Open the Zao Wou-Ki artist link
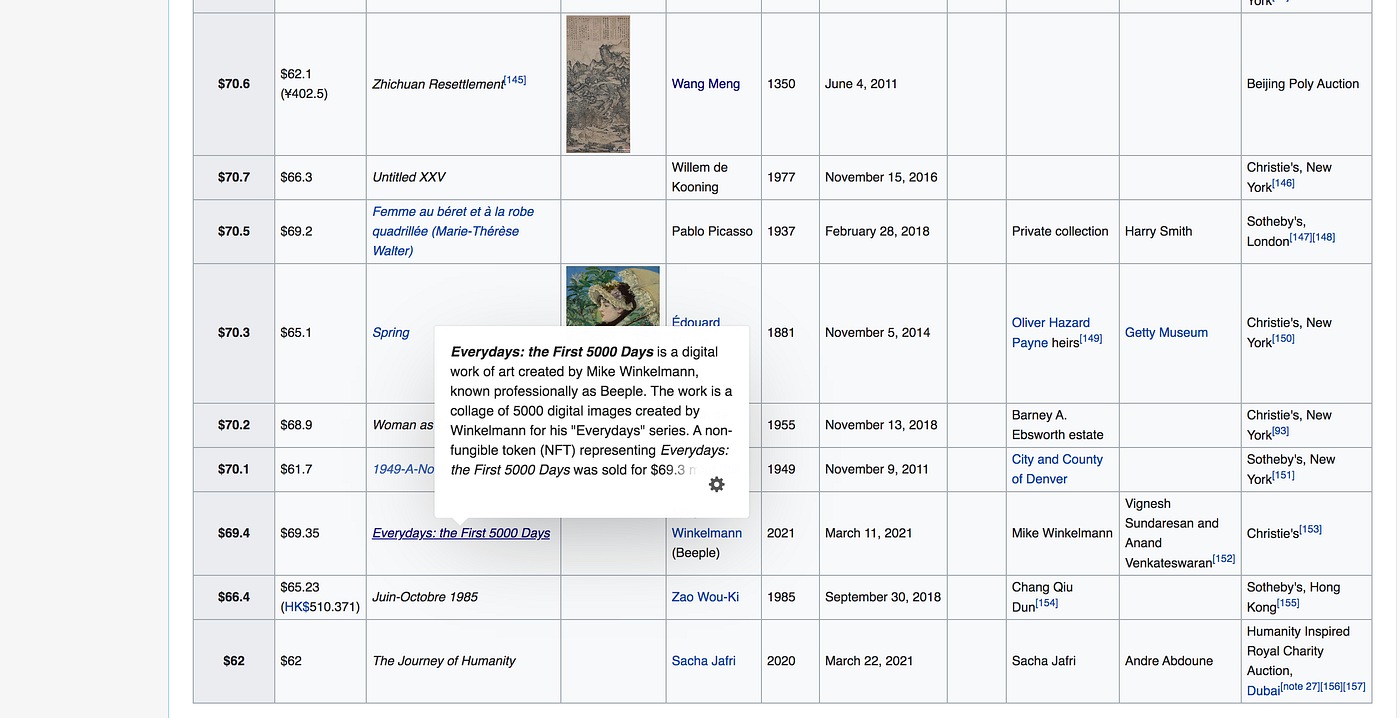The width and height of the screenshot is (1400, 718). pos(705,597)
